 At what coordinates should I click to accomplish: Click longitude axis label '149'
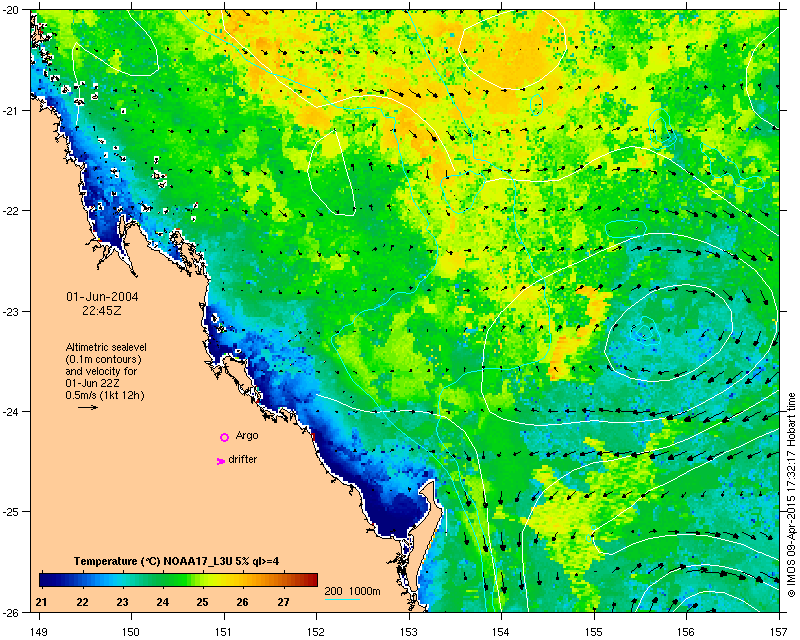[x=39, y=632]
